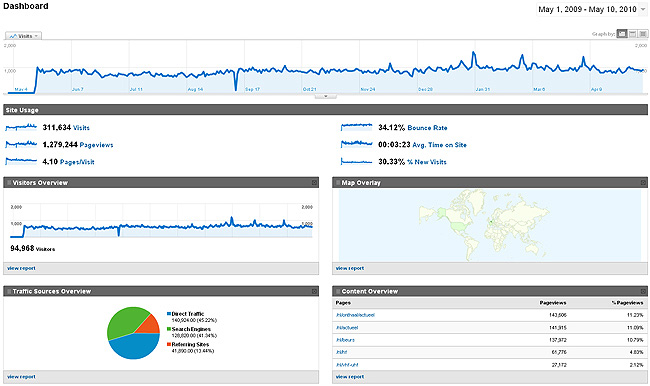Click the dark green European country on the map
The width and height of the screenshot is (650, 386).
tap(492, 221)
